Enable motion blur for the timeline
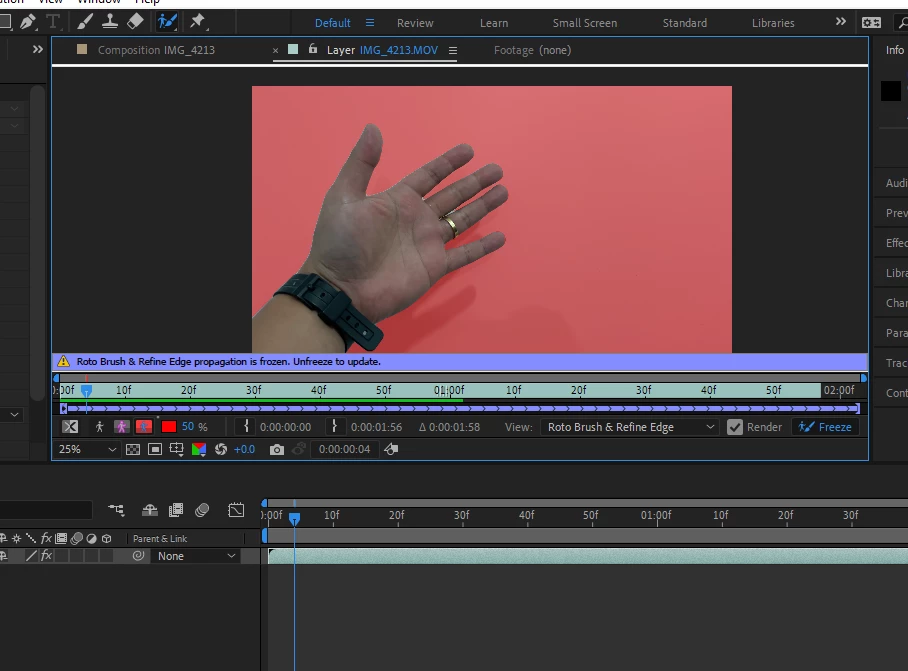 [x=202, y=510]
